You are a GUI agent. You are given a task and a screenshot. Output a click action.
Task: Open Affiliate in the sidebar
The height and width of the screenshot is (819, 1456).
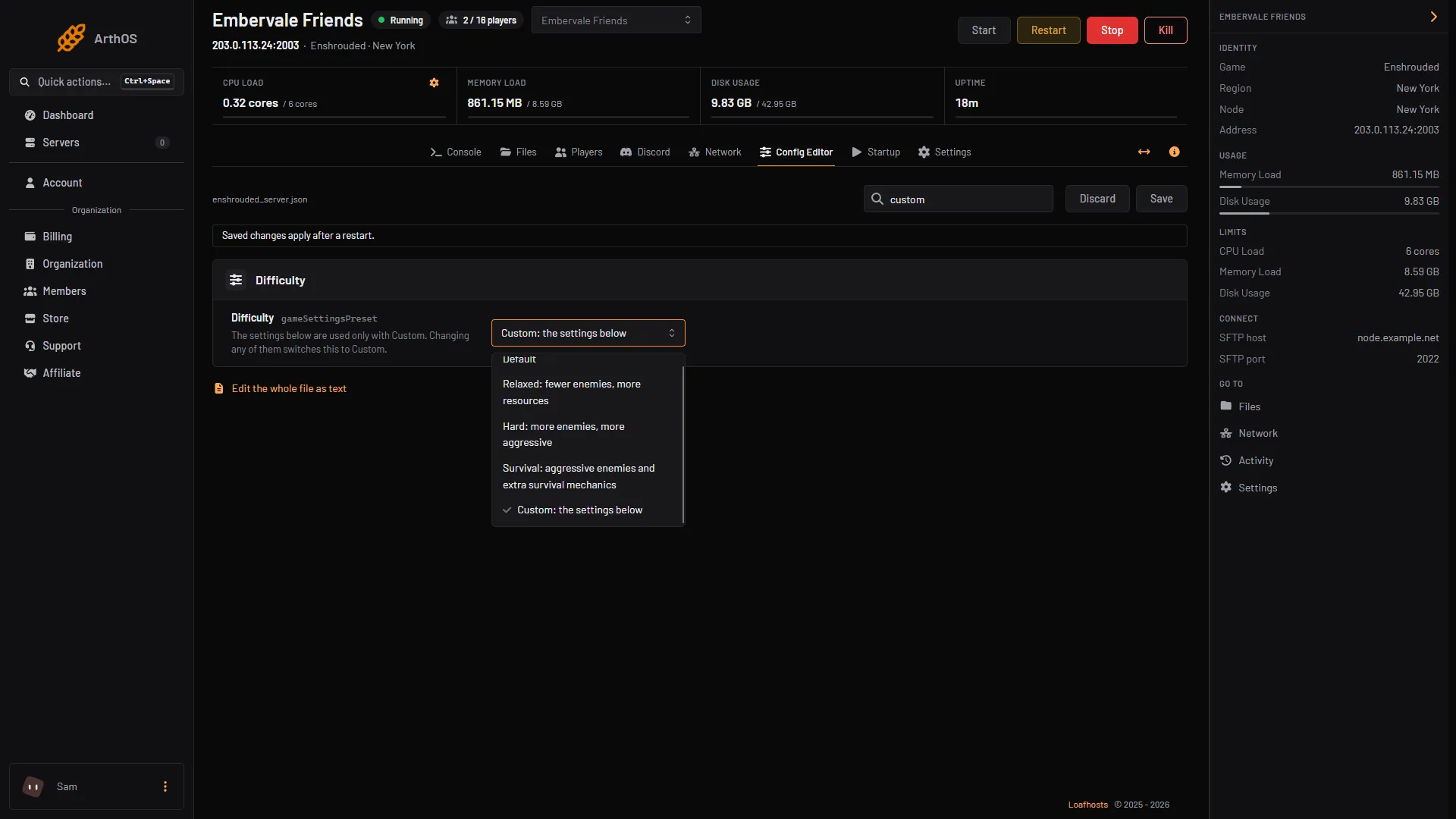point(96,373)
